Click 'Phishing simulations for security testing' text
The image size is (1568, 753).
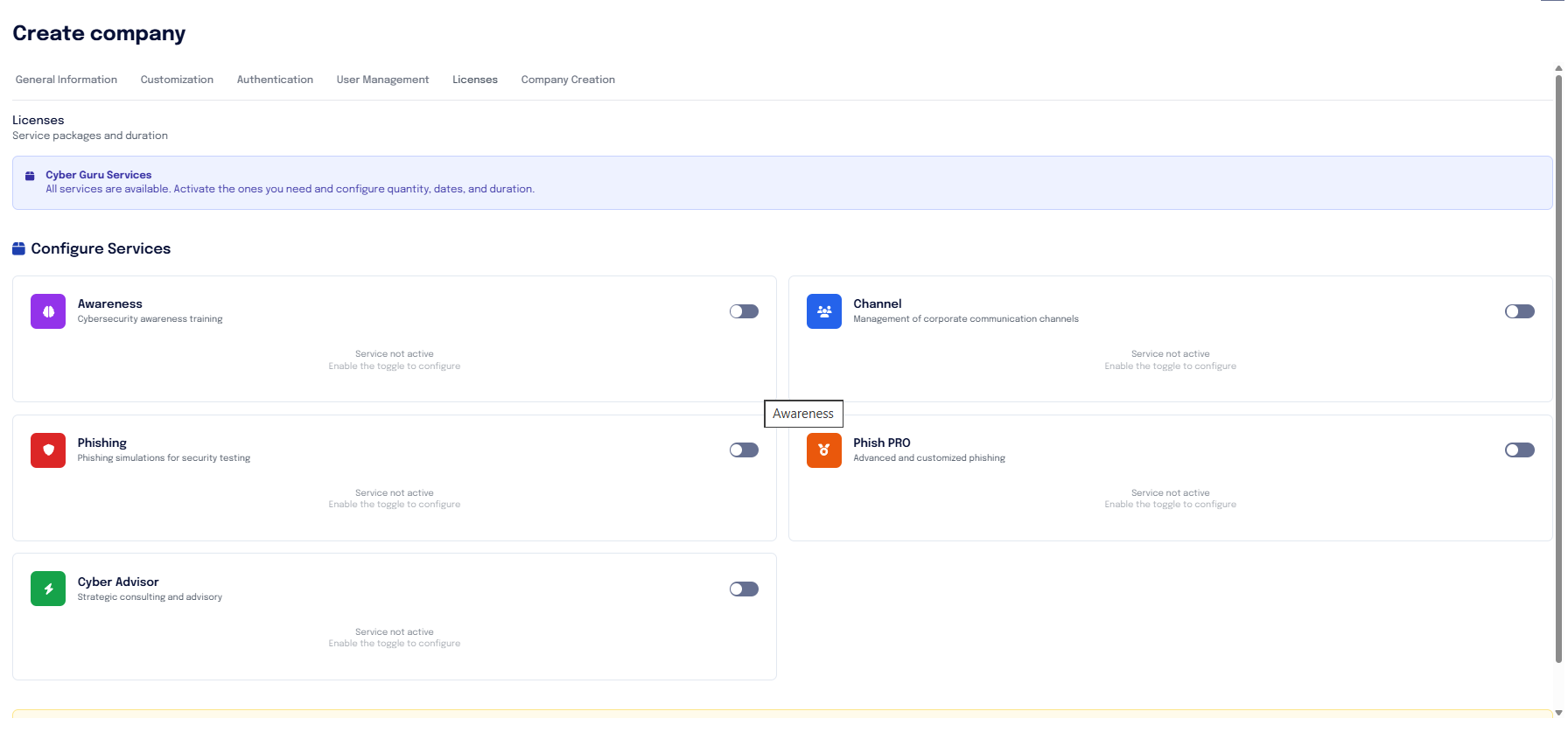click(x=164, y=458)
